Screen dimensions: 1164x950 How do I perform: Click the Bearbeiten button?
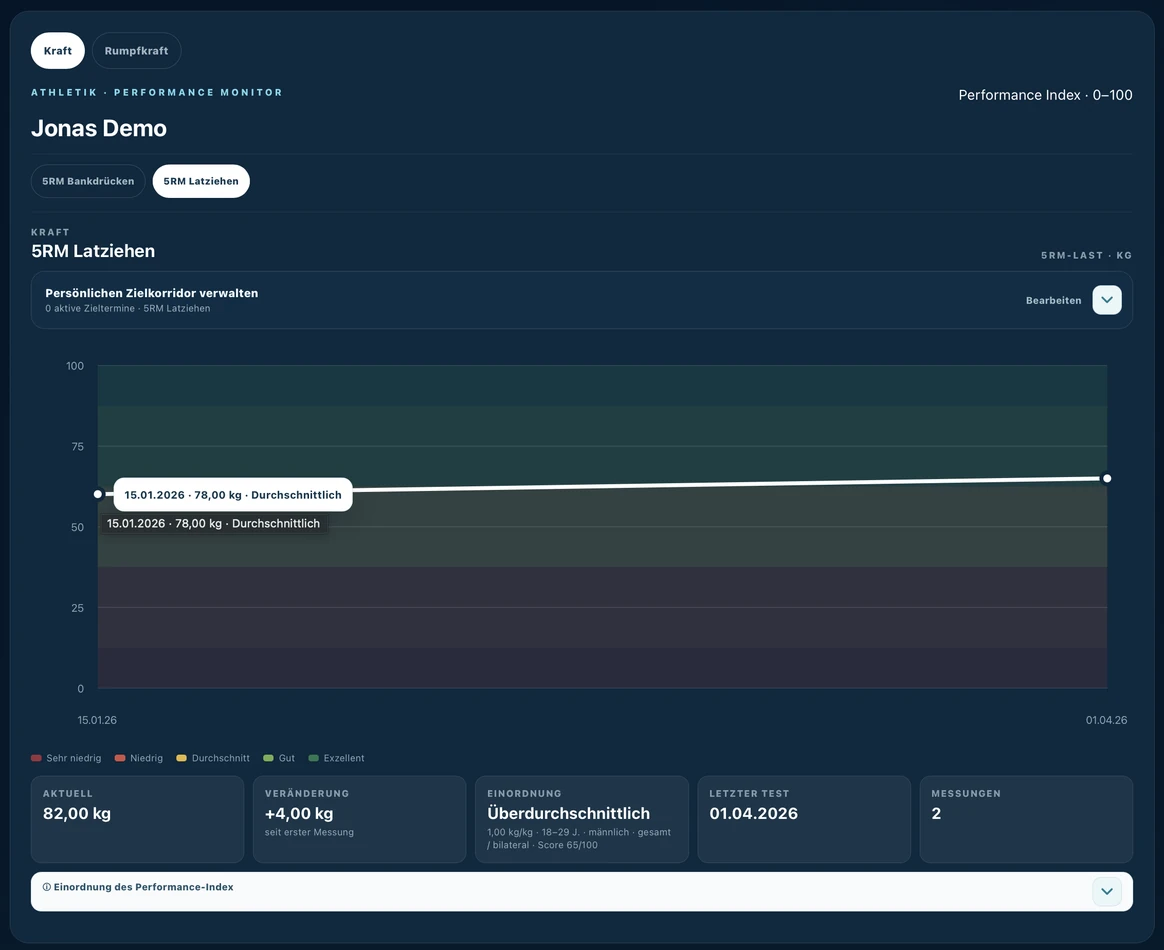1053,301
